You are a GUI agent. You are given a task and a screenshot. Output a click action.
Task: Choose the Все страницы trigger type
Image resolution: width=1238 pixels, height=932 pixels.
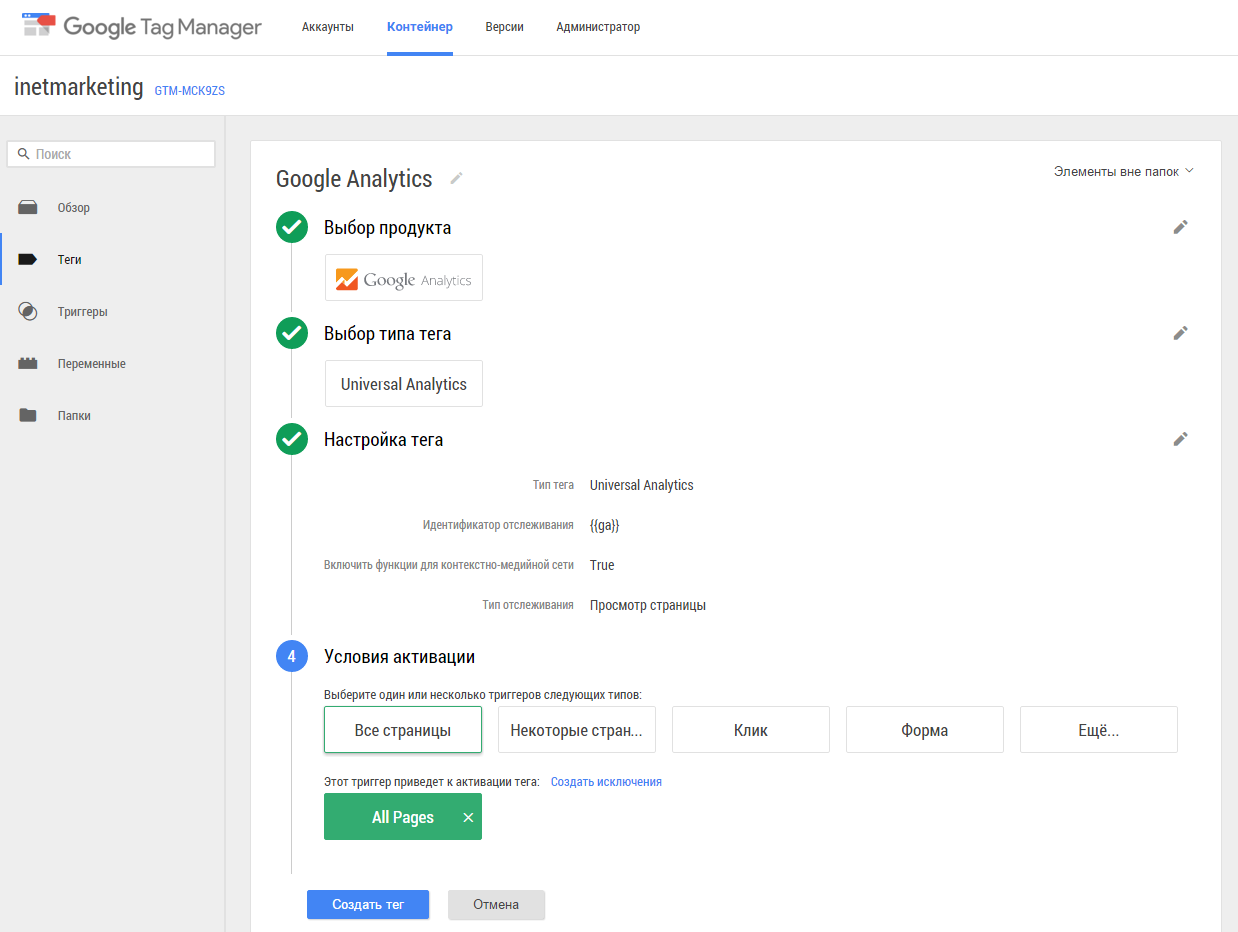(x=403, y=730)
